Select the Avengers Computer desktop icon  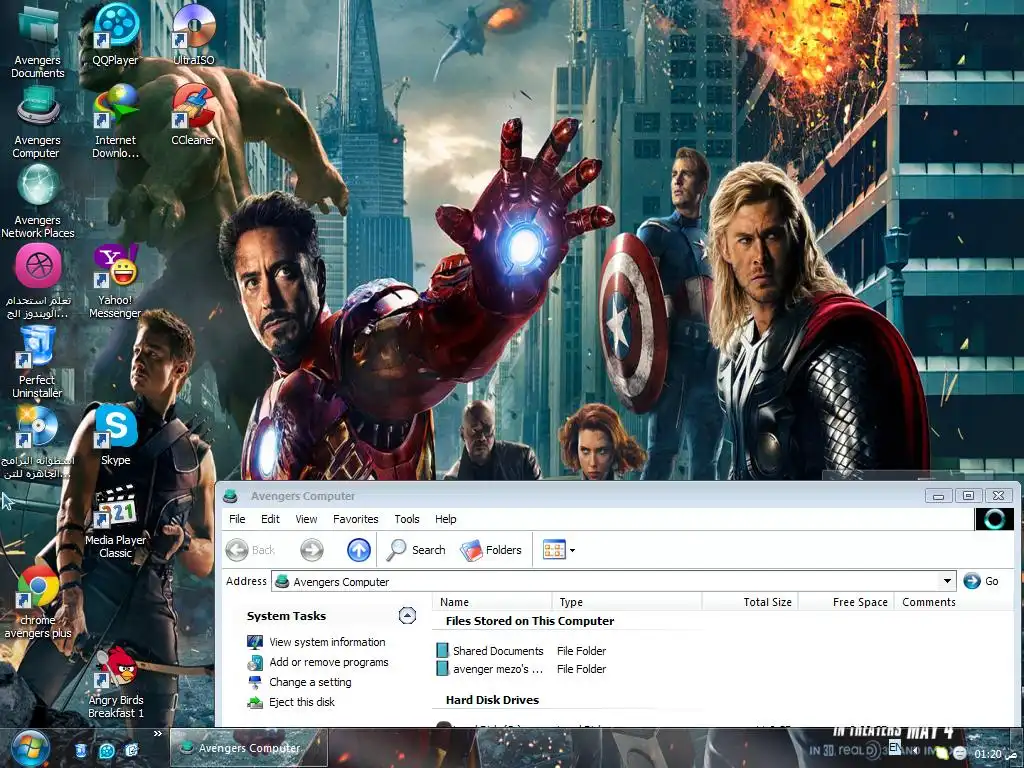click(x=37, y=121)
